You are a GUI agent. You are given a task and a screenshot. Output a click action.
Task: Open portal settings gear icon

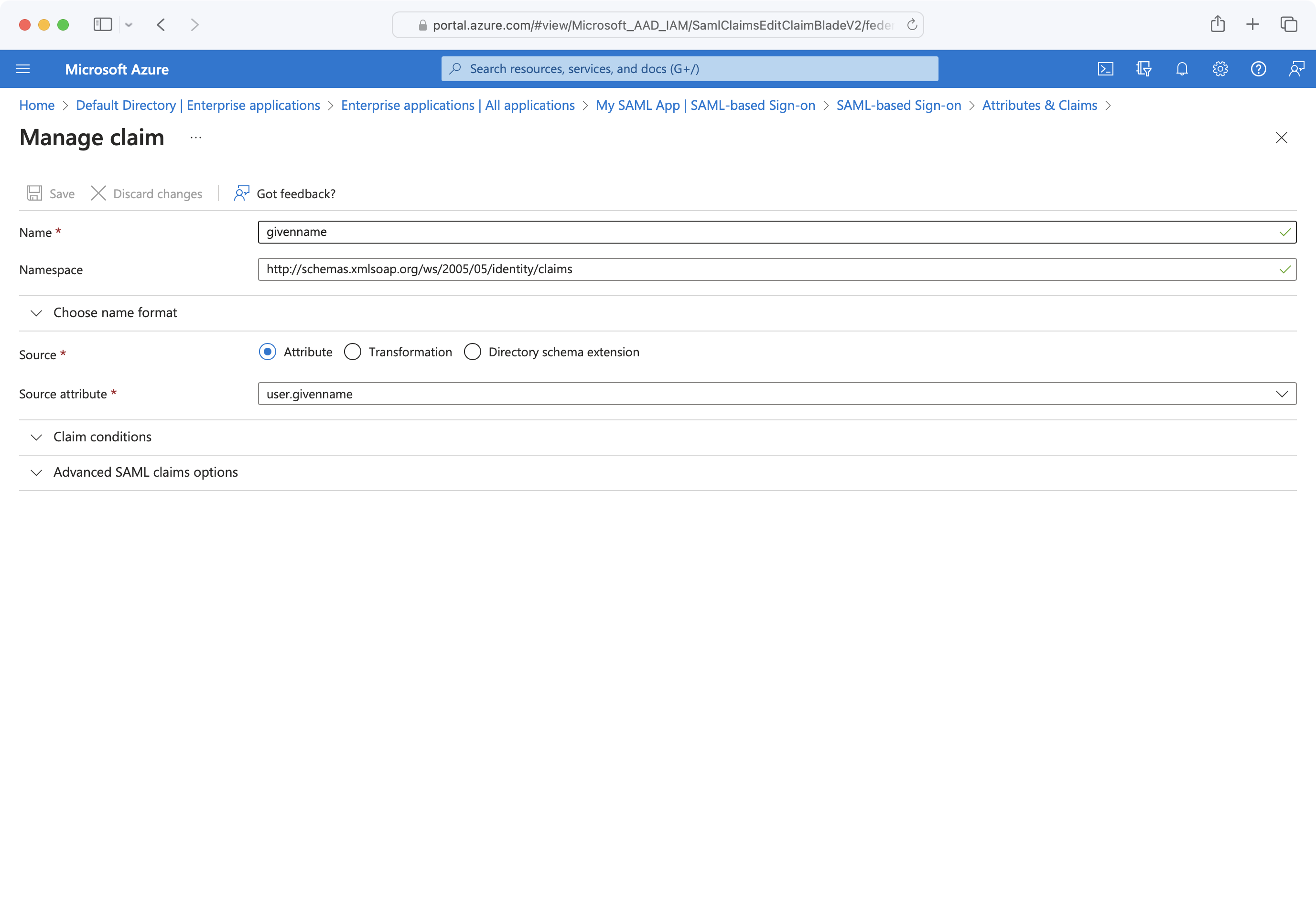1220,69
